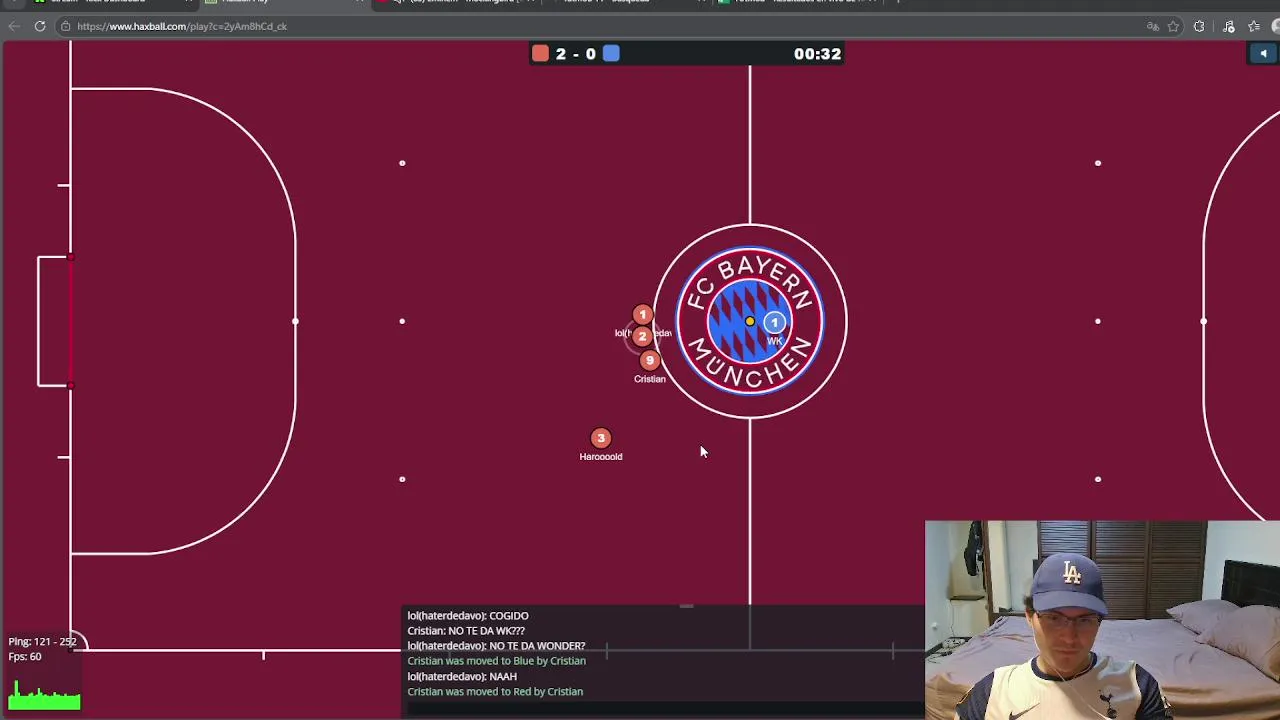
Task: Click the Ping: 121 - 252 readout
Action: click(43, 642)
